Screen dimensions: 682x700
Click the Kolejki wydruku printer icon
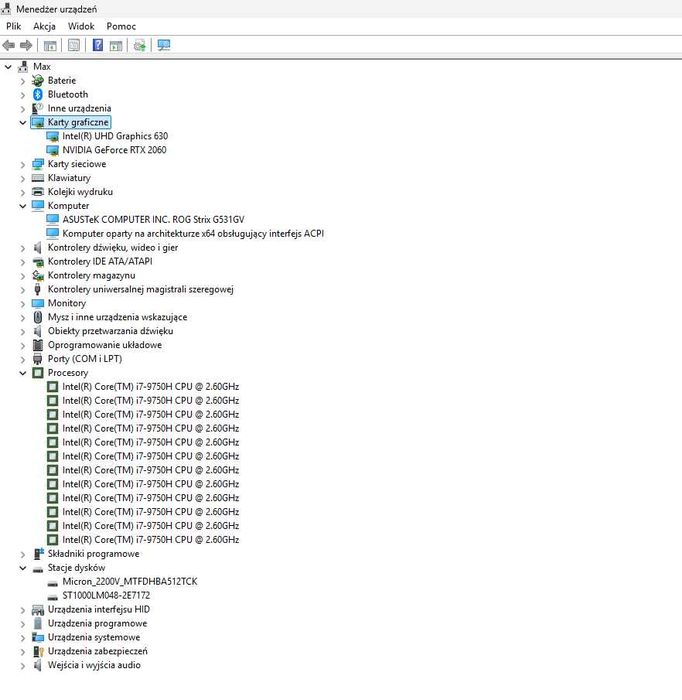pyautogui.click(x=38, y=192)
